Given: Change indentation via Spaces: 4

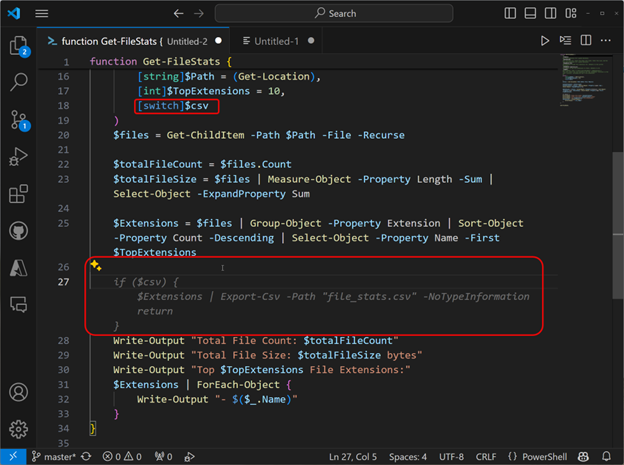Looking at the screenshot, I should pyautogui.click(x=408, y=457).
